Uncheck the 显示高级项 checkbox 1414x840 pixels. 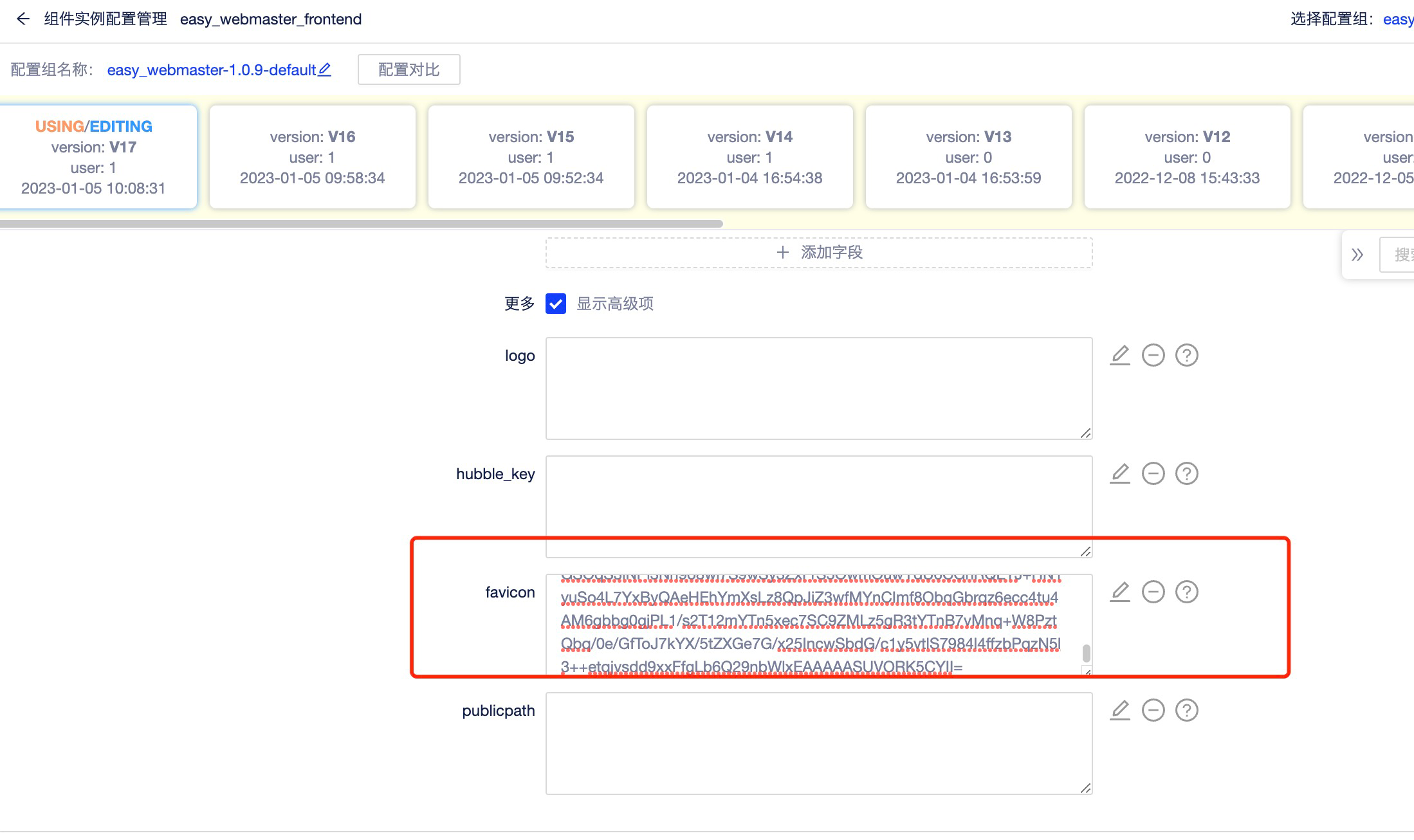click(555, 304)
